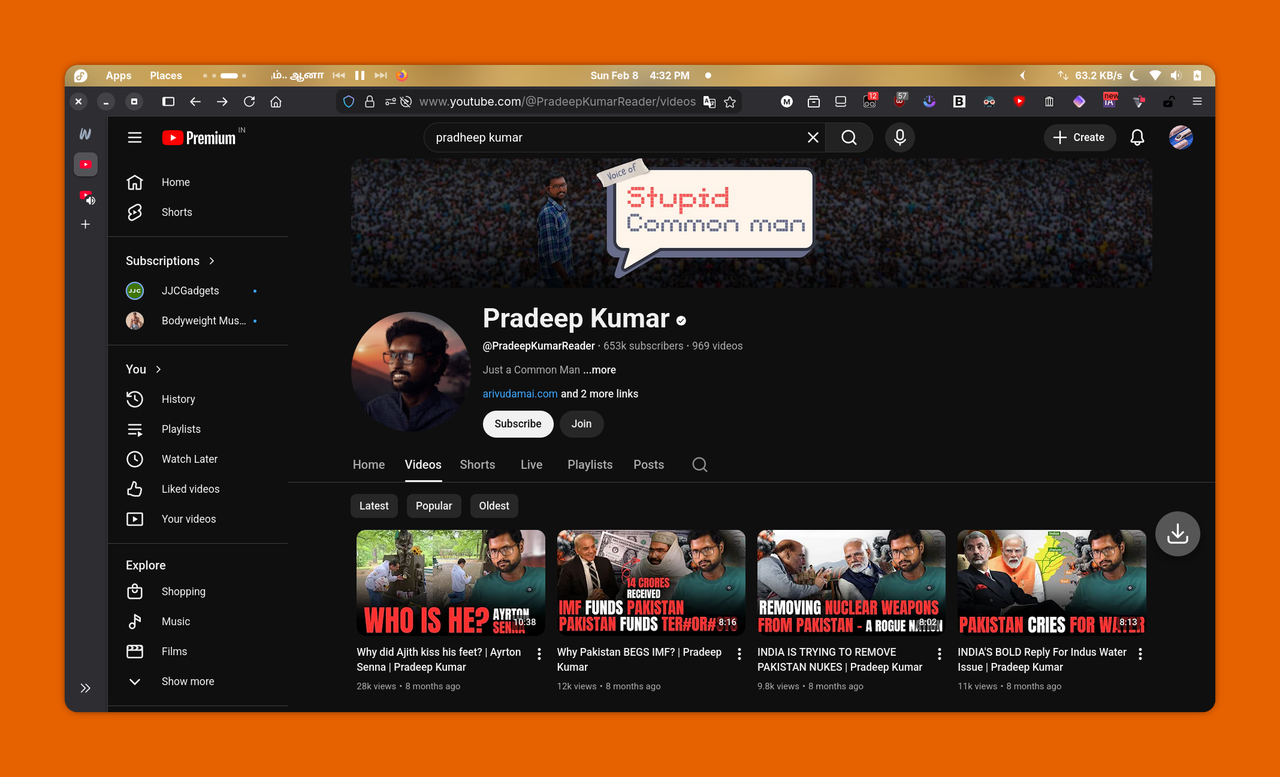Open the IMF Funds Pakistan video thumbnail
1280x777 pixels.
[651, 583]
